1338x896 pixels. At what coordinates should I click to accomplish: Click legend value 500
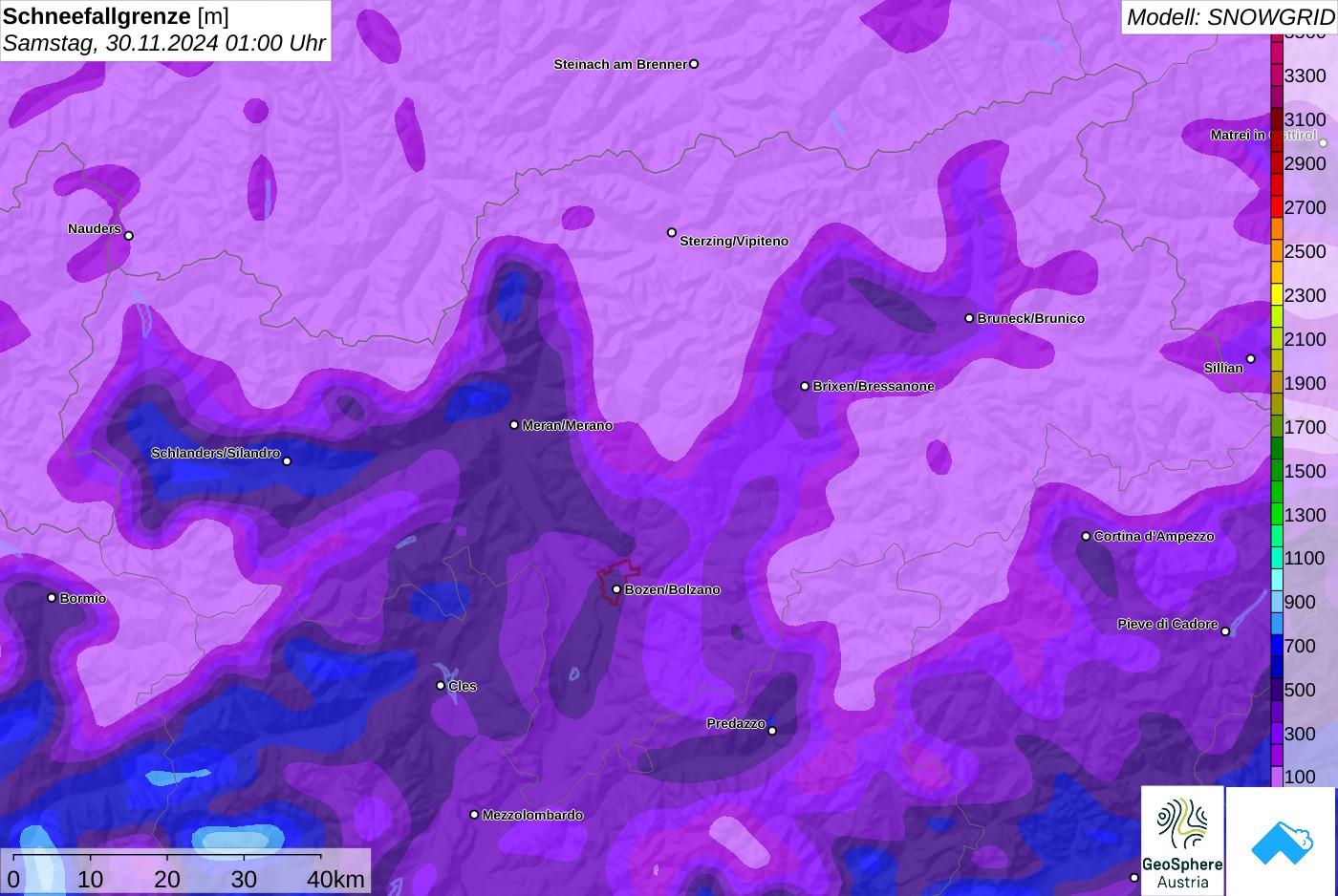[x=1301, y=690]
